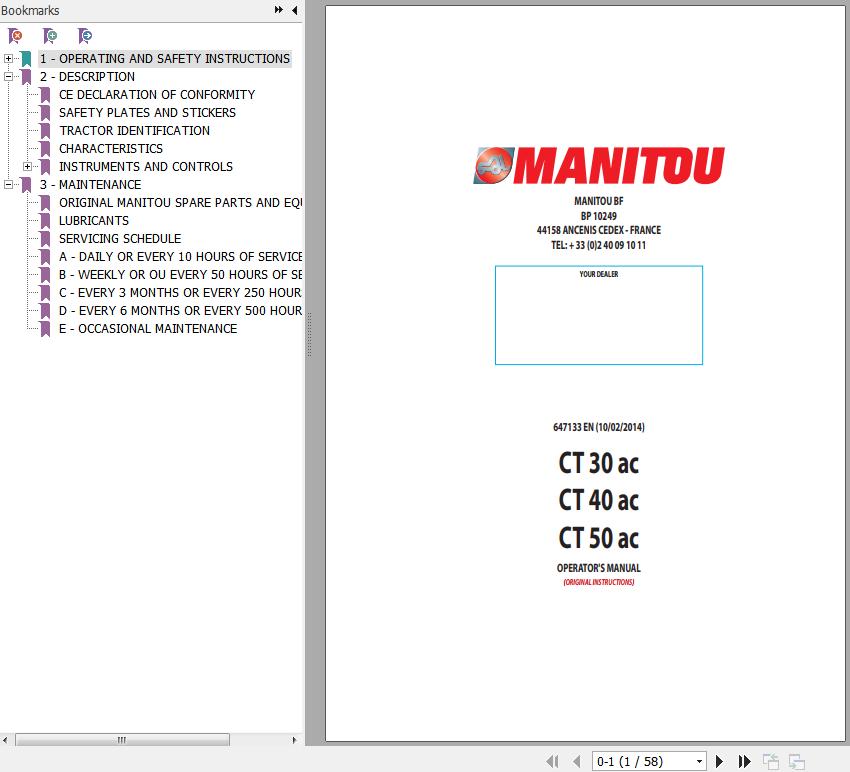Viewport: 850px width, 772px height.
Task: Go to the LUBRICANTS bookmark
Action: [x=94, y=221]
